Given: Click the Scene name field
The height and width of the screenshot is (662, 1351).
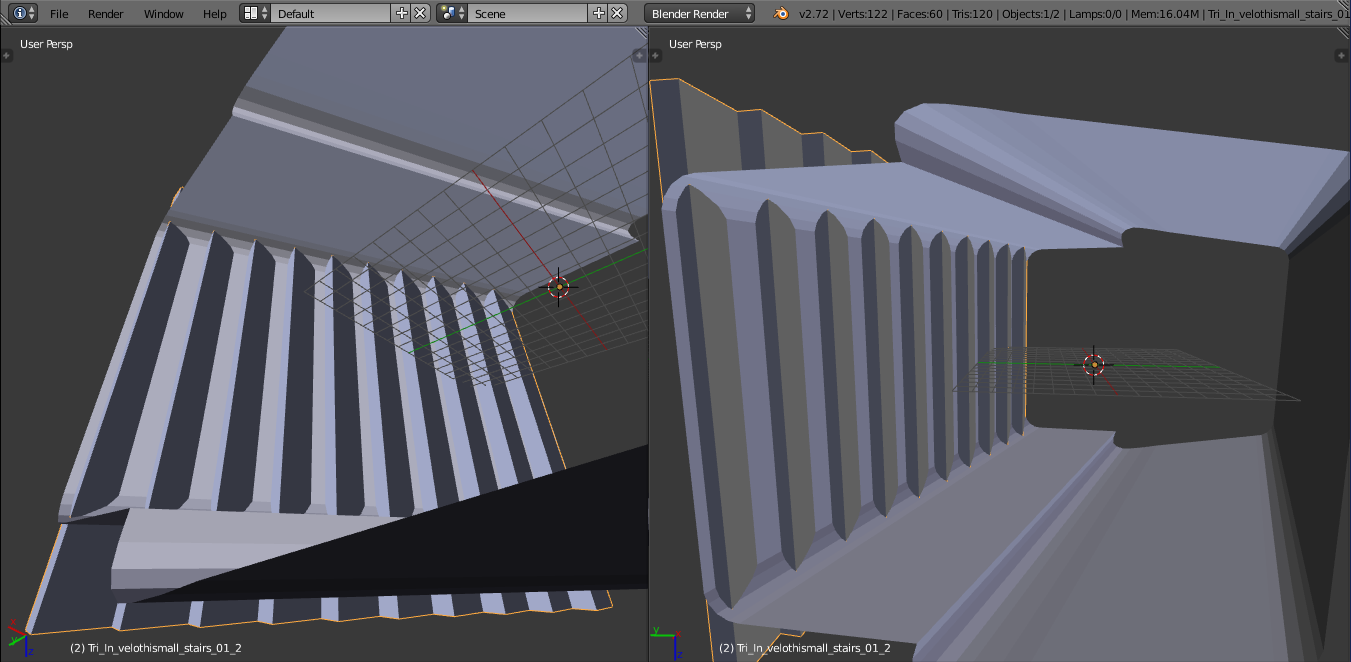Looking at the screenshot, I should [x=528, y=13].
